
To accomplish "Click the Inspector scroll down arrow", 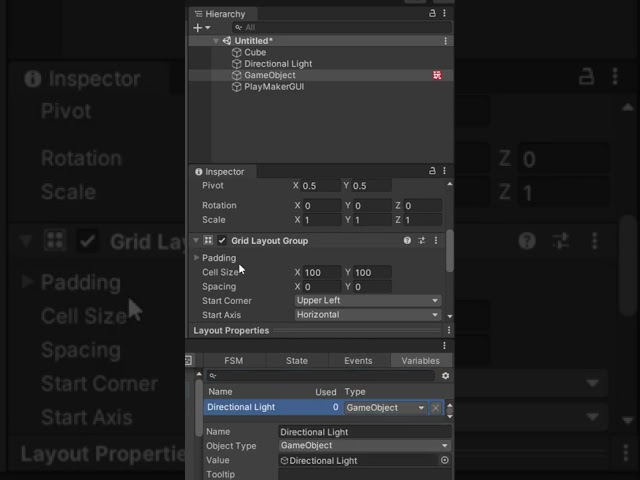I will click(449, 316).
